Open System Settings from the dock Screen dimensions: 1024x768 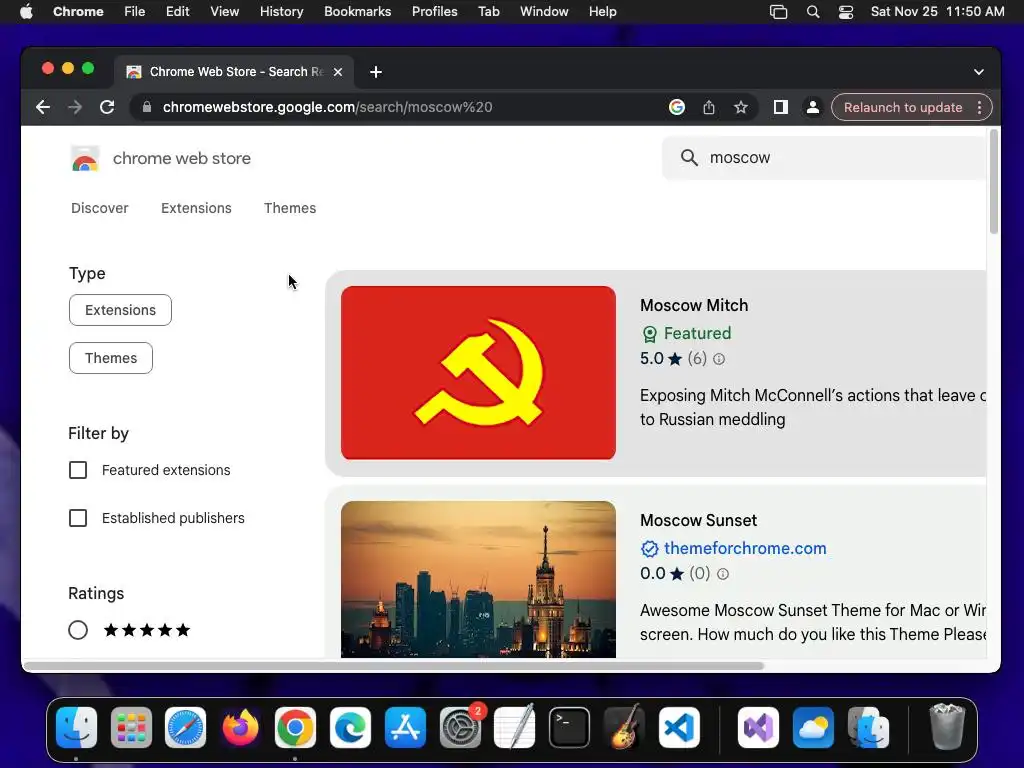coord(460,728)
